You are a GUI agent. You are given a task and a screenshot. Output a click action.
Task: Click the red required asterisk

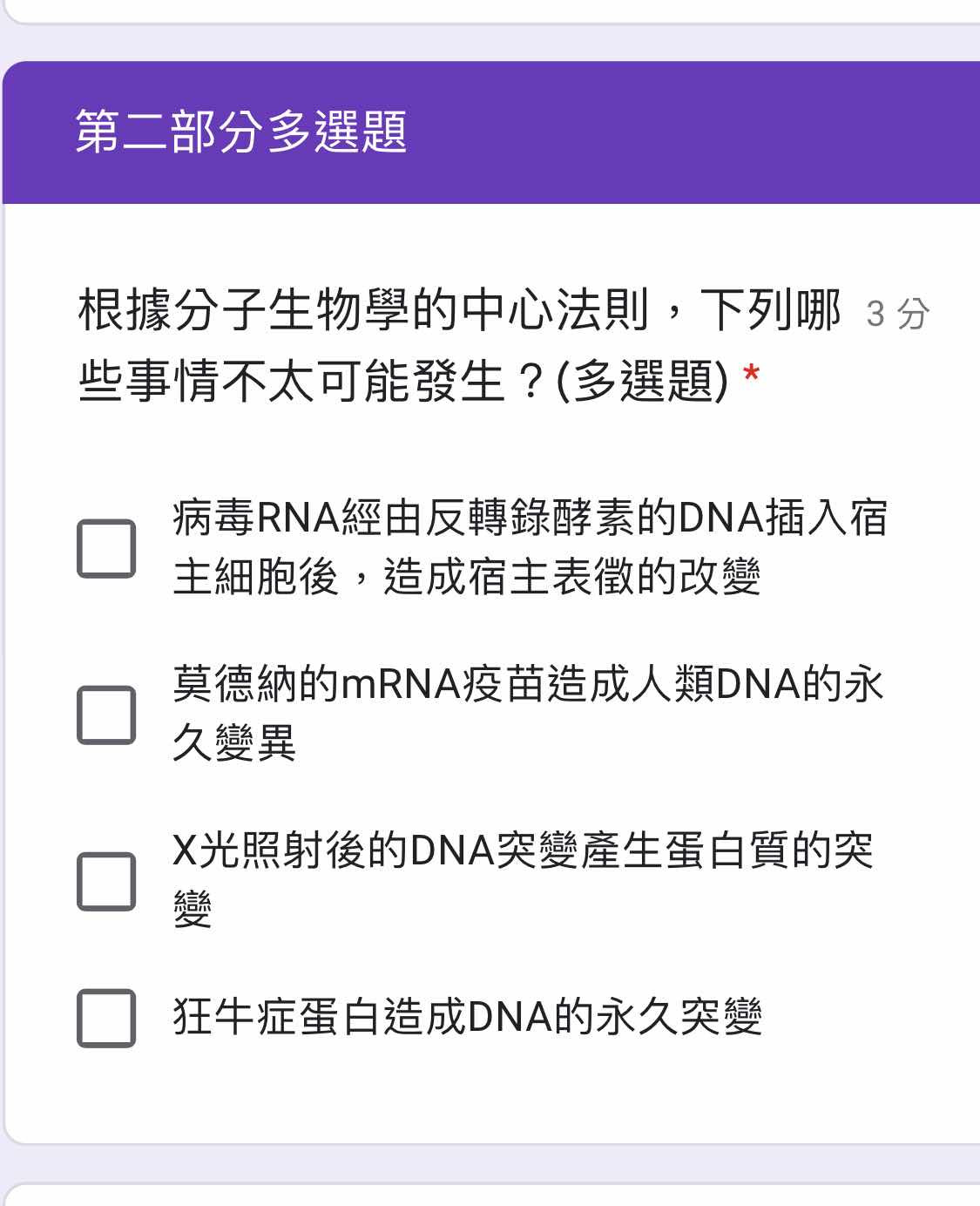[x=751, y=376]
